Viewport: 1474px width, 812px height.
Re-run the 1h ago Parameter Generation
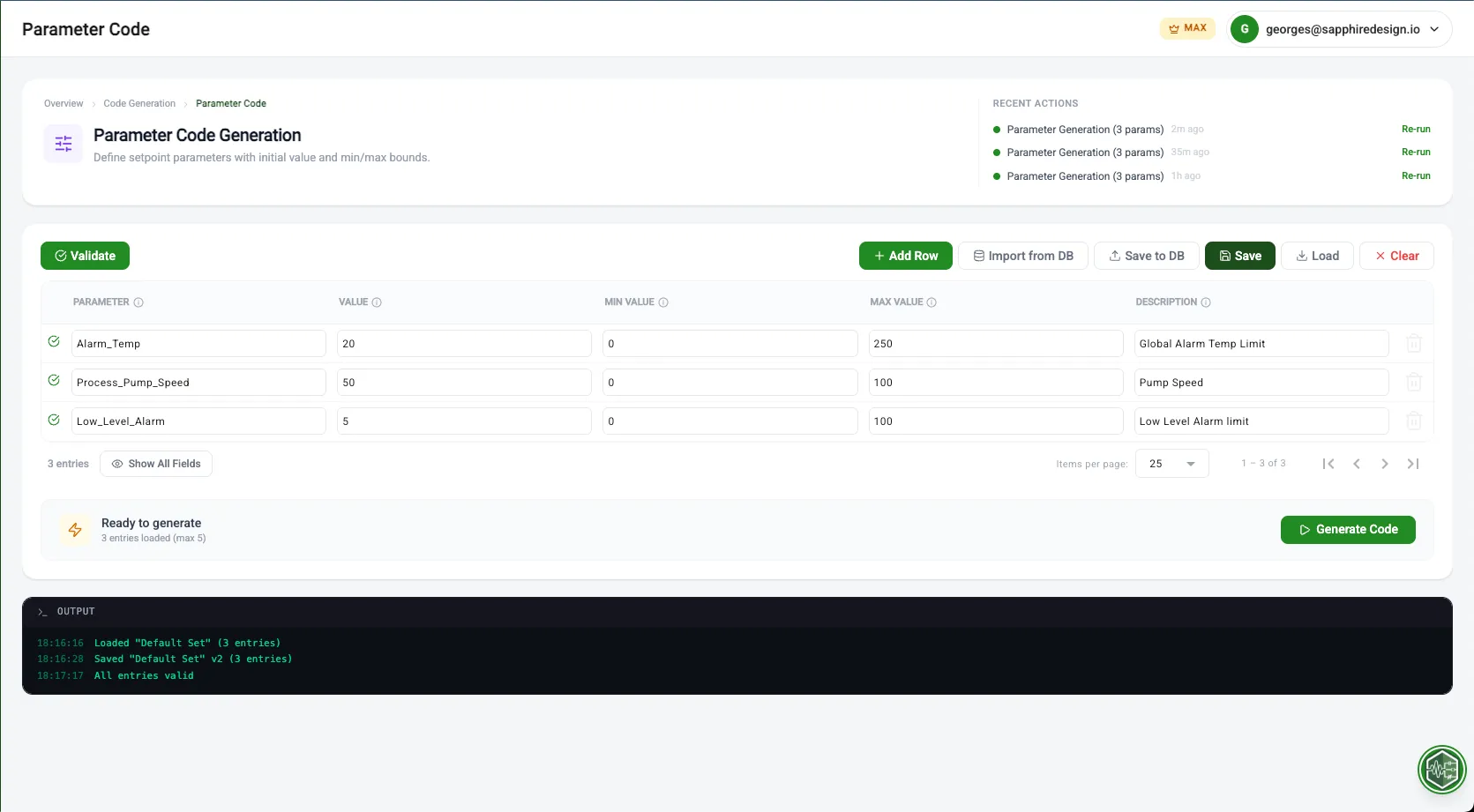pos(1416,175)
